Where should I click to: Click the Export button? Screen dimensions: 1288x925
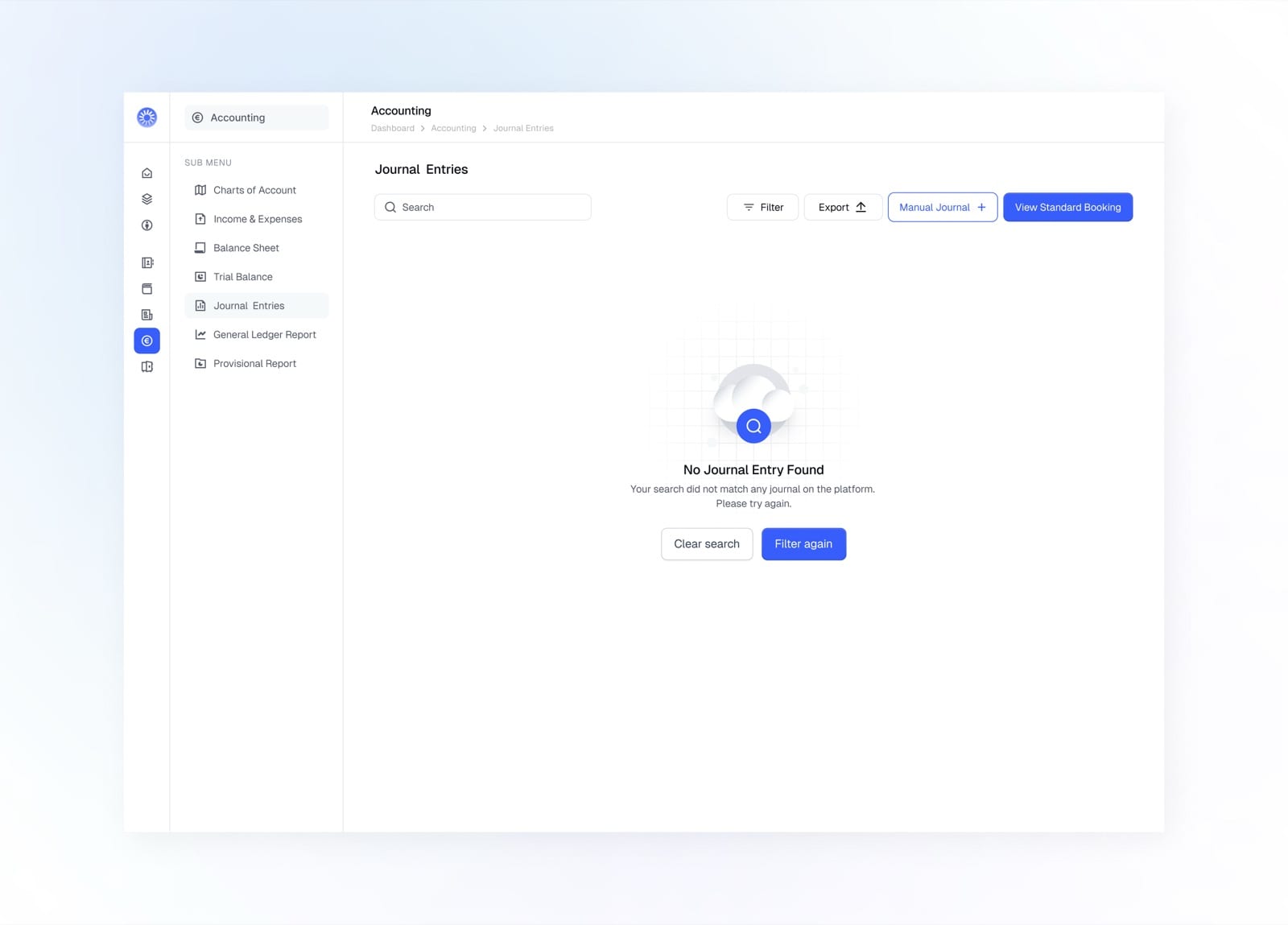843,207
